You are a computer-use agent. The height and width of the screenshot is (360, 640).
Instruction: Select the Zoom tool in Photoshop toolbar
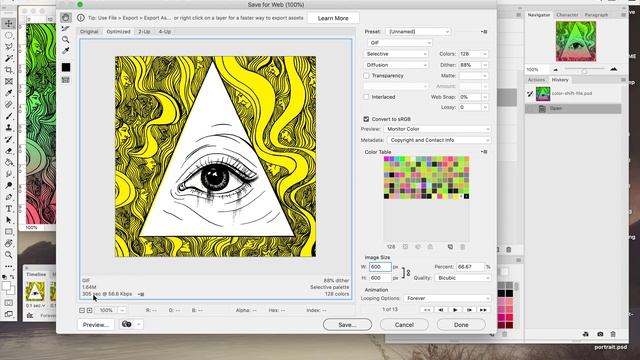click(9, 255)
